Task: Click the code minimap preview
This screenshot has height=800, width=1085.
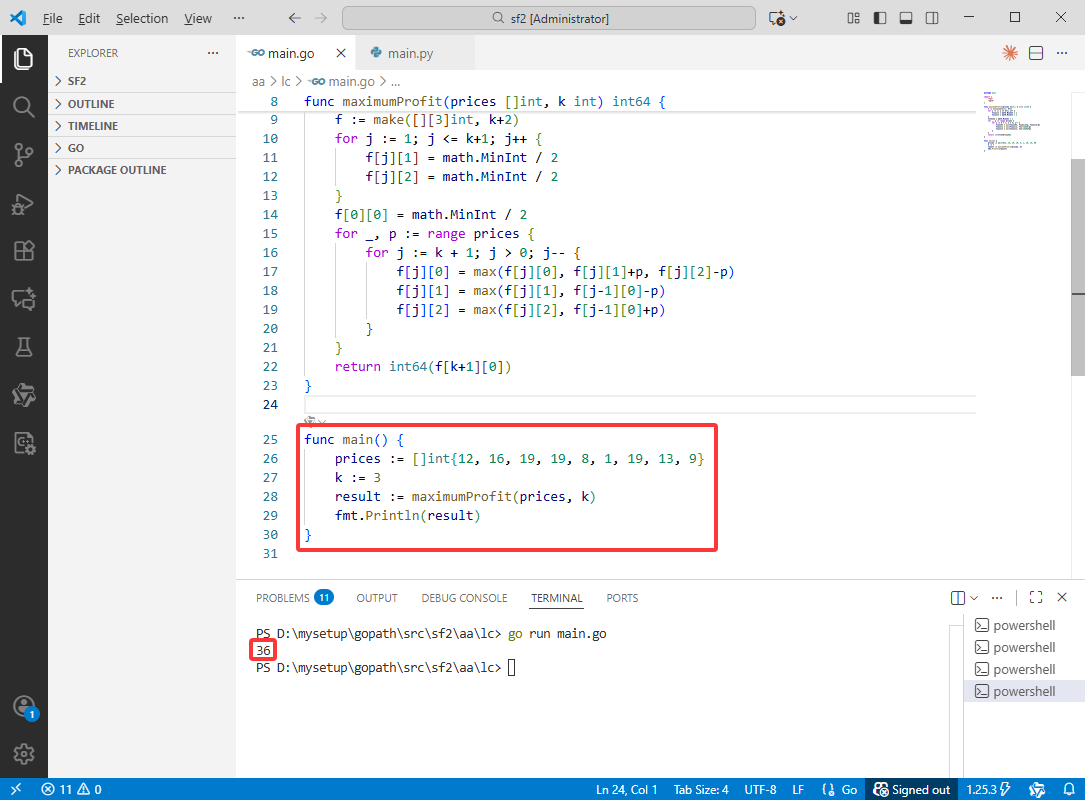Action: (1010, 121)
